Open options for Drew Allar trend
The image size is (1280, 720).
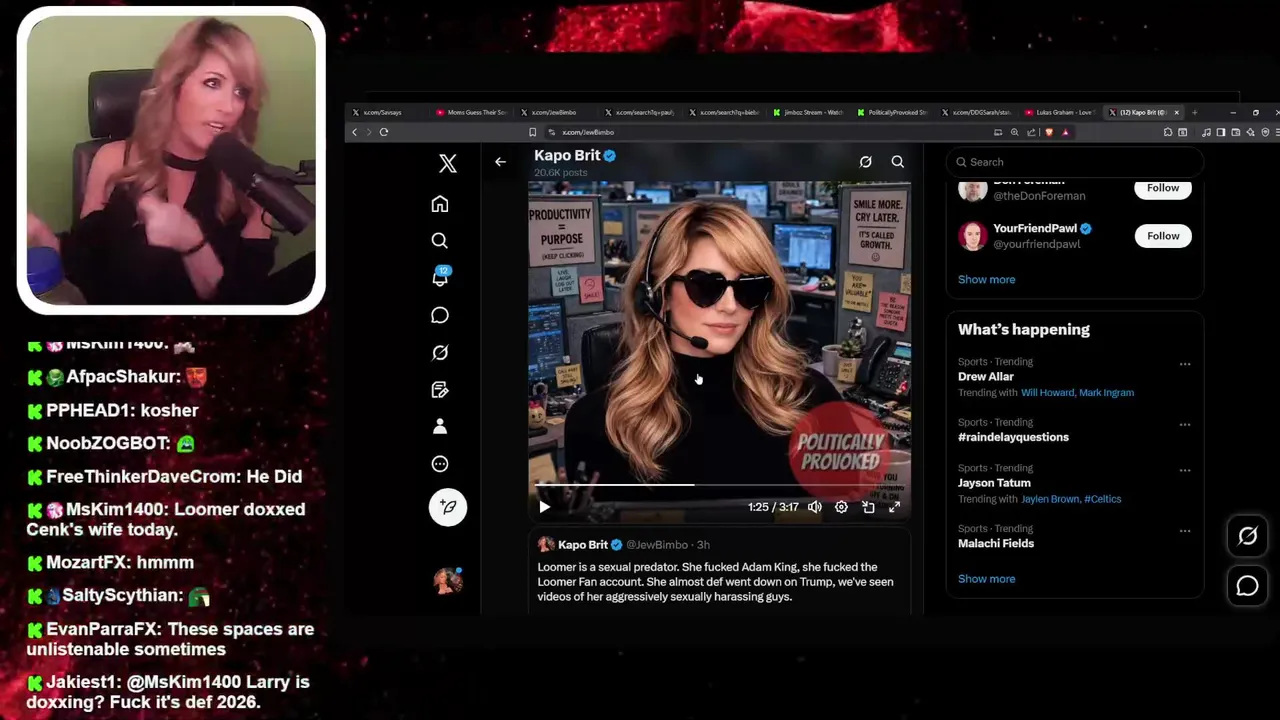(1185, 364)
